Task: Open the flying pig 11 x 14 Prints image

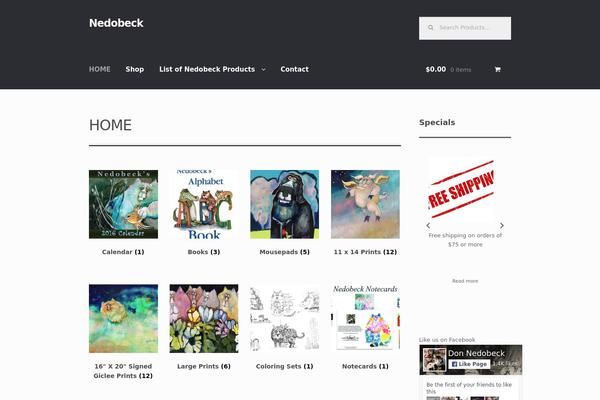Action: coord(365,204)
